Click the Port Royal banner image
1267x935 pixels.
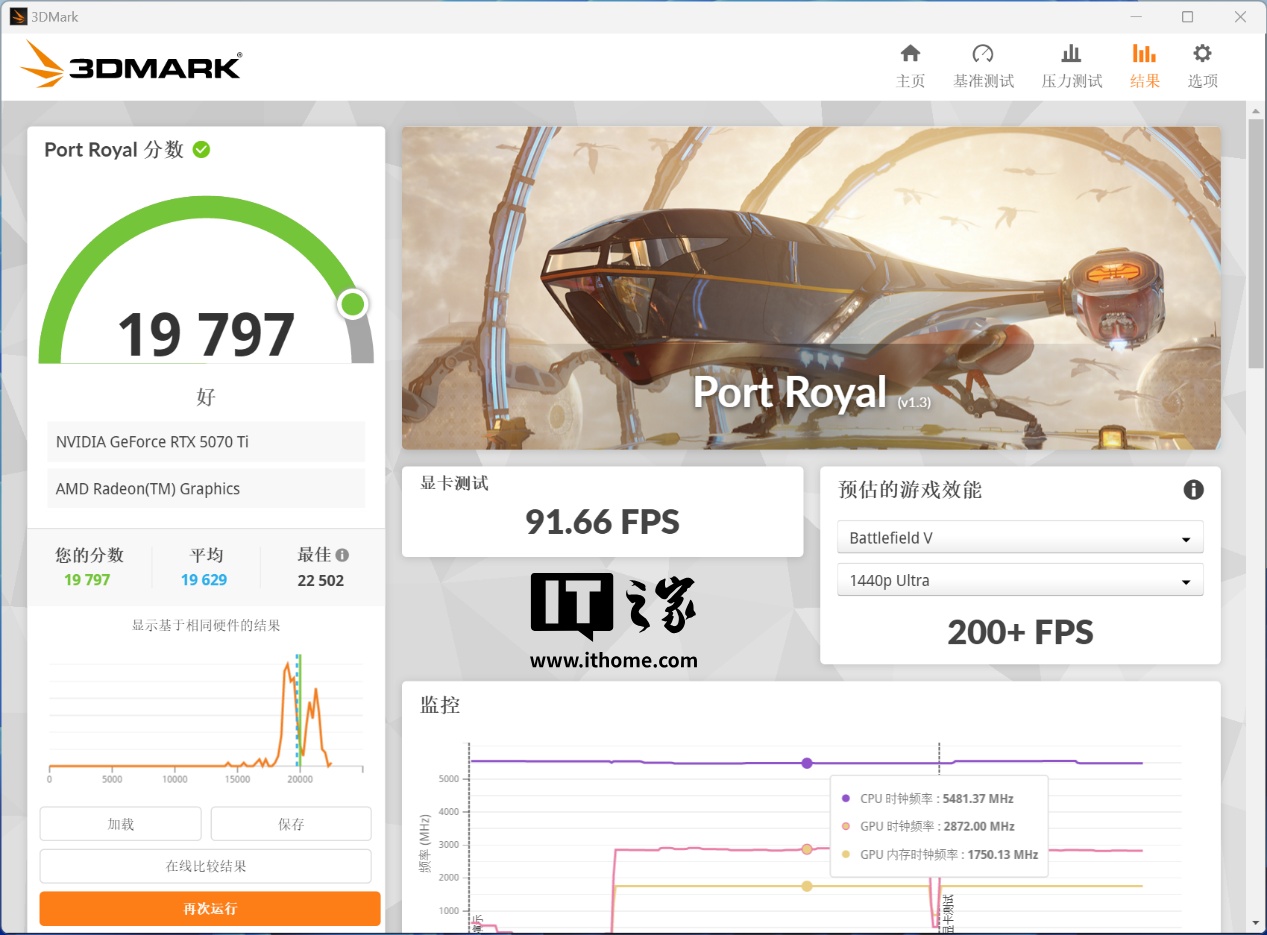[810, 288]
